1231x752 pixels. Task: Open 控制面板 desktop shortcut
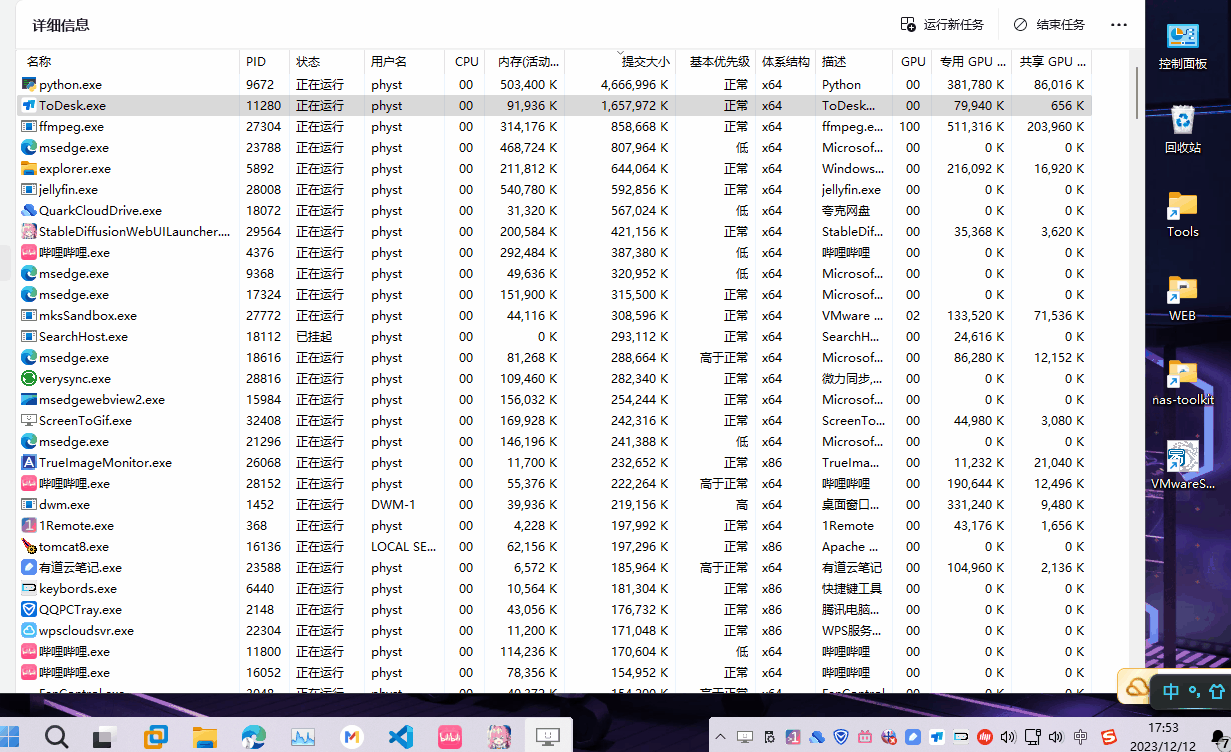1183,46
